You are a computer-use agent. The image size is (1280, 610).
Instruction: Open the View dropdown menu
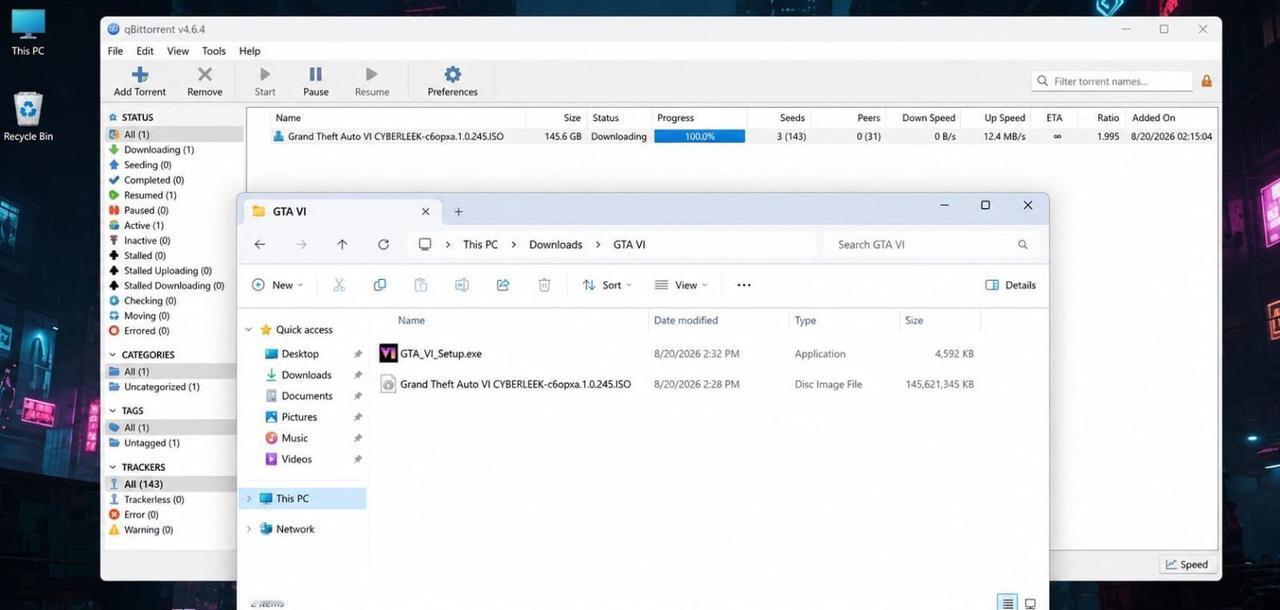click(681, 285)
